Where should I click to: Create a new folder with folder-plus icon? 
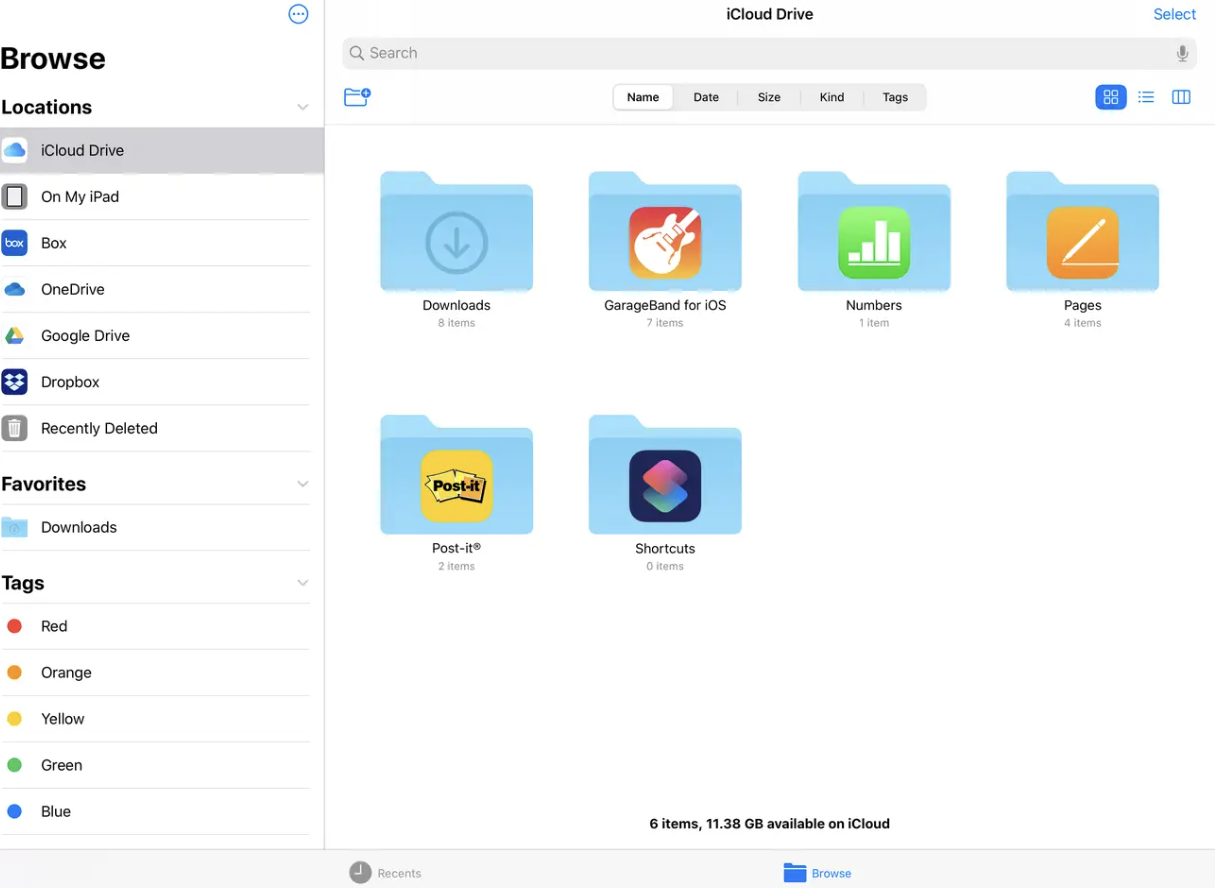(x=357, y=97)
